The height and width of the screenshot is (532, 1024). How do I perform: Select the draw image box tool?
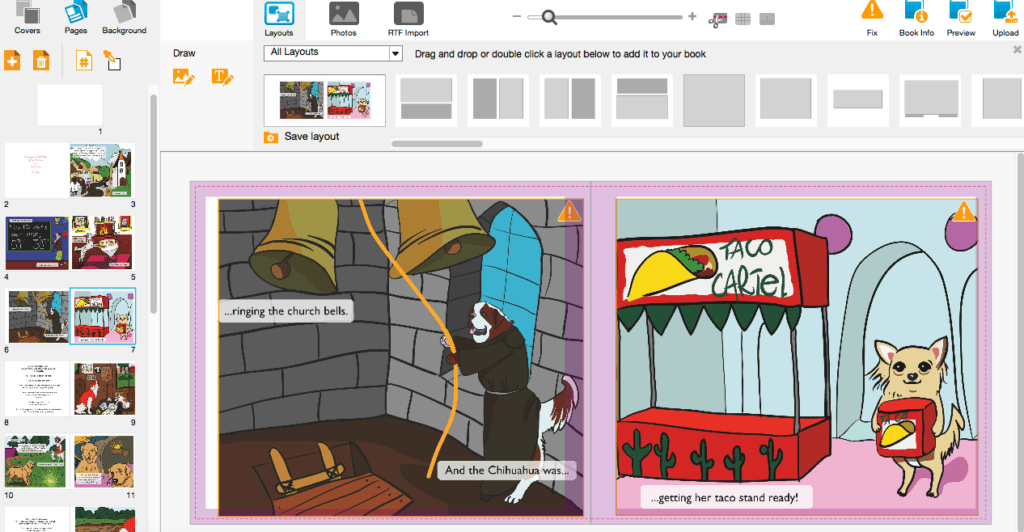tap(184, 78)
